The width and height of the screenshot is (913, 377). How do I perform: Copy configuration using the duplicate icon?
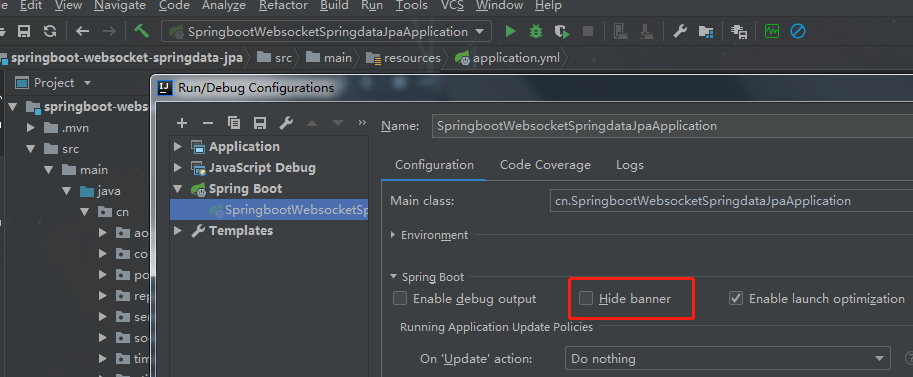[x=234, y=123]
